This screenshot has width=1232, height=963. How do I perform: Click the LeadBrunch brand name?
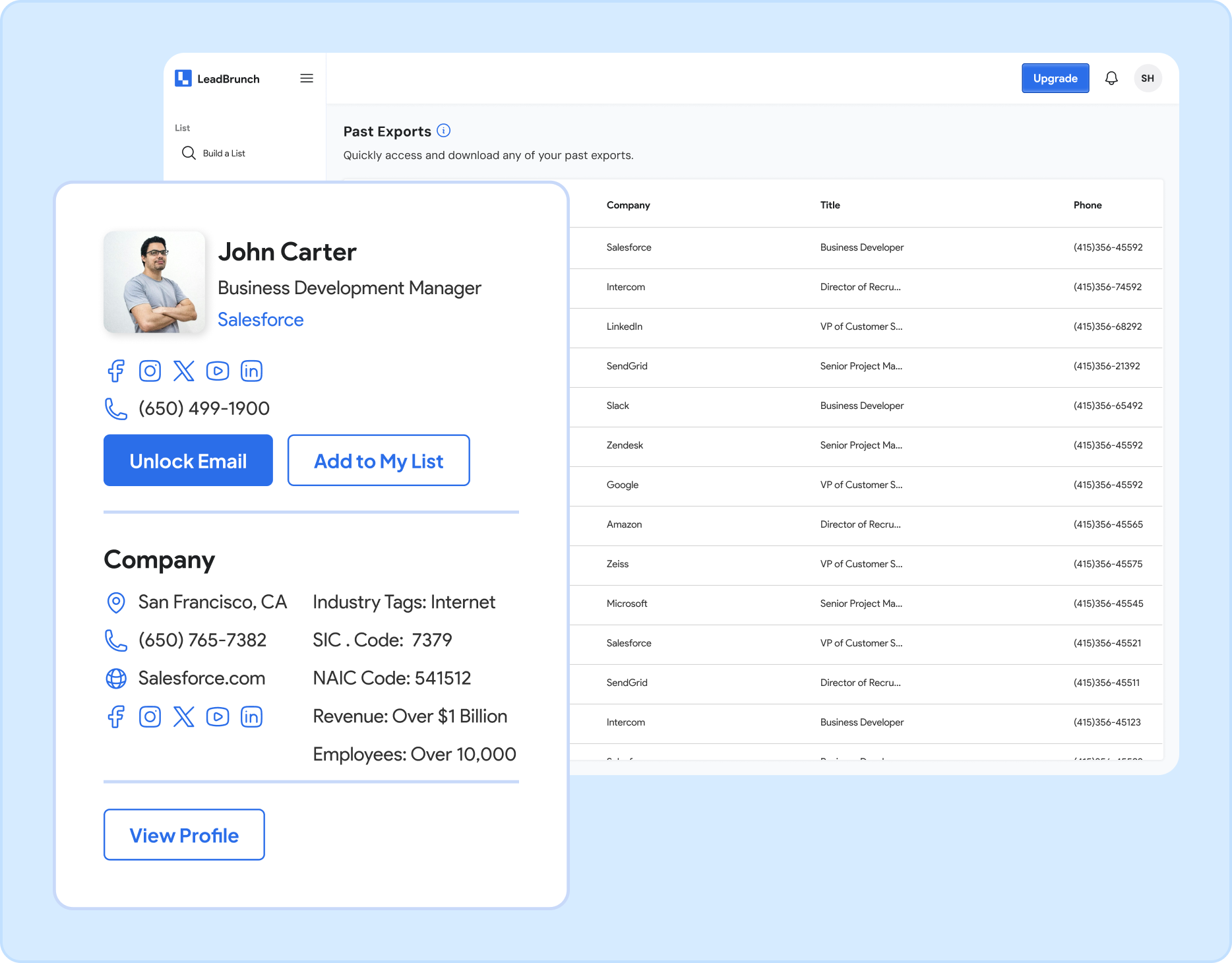228,79
